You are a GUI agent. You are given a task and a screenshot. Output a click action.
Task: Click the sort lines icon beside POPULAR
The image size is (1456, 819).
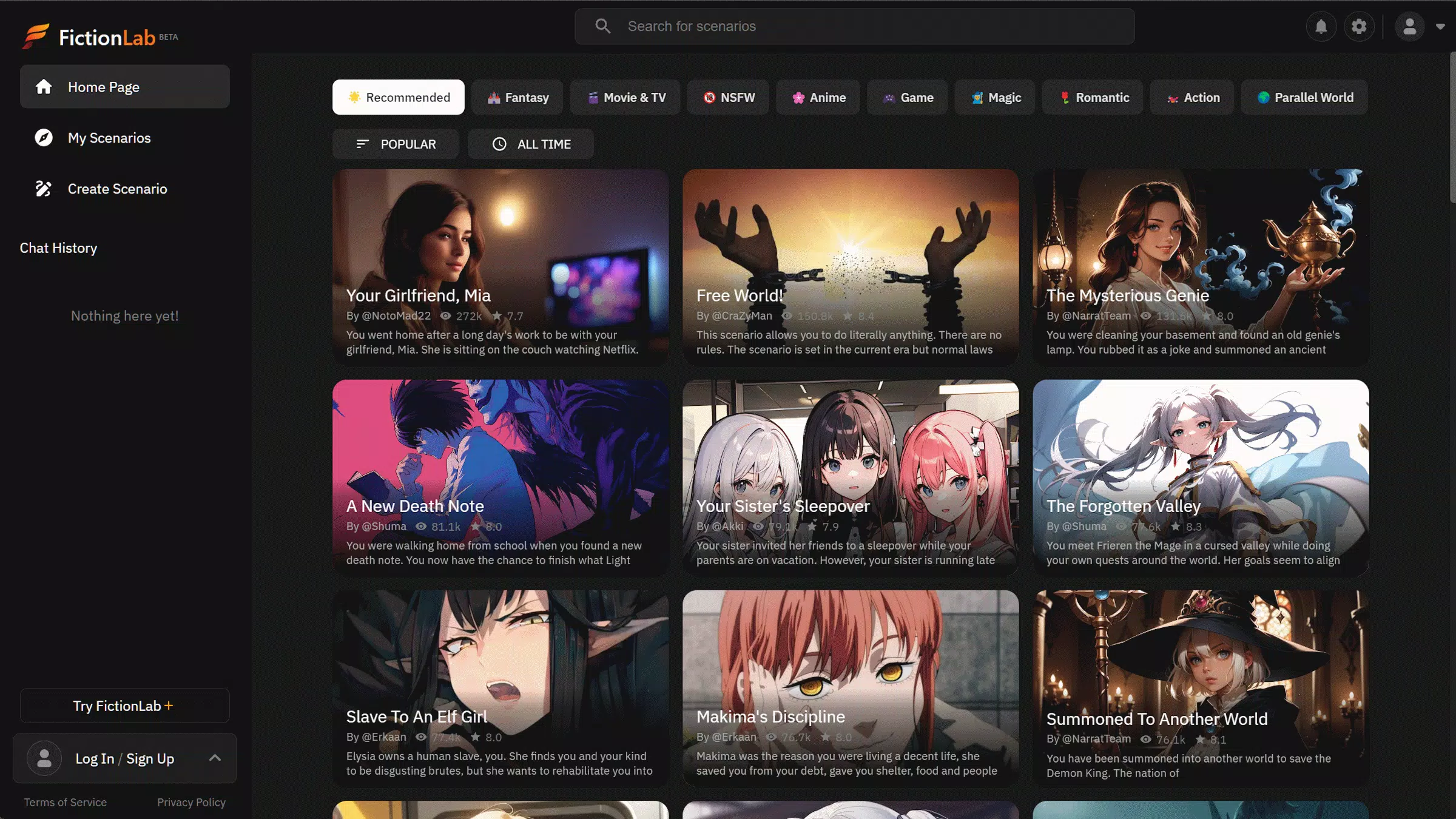point(363,144)
